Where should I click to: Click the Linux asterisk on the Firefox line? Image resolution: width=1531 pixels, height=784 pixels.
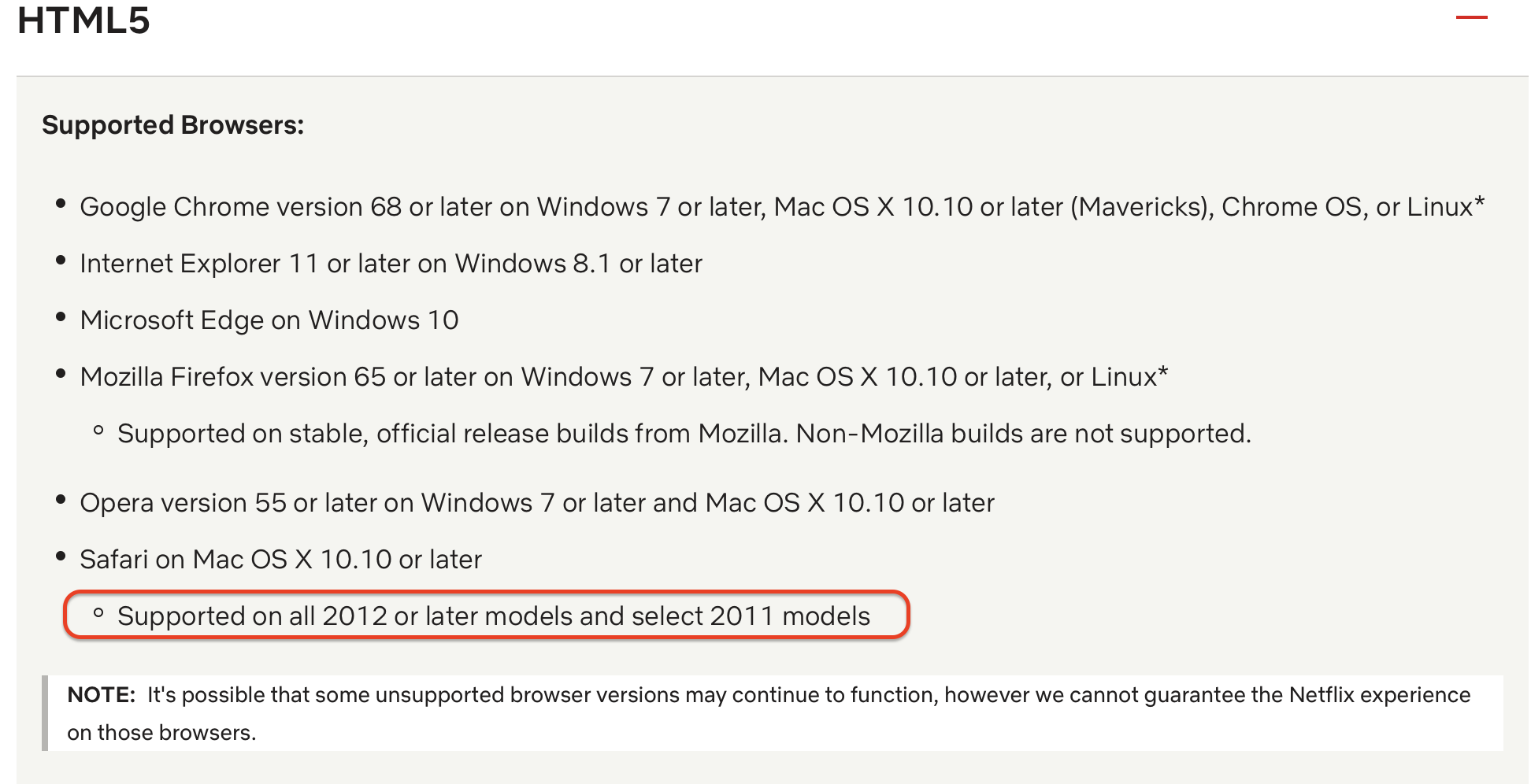1162,372
